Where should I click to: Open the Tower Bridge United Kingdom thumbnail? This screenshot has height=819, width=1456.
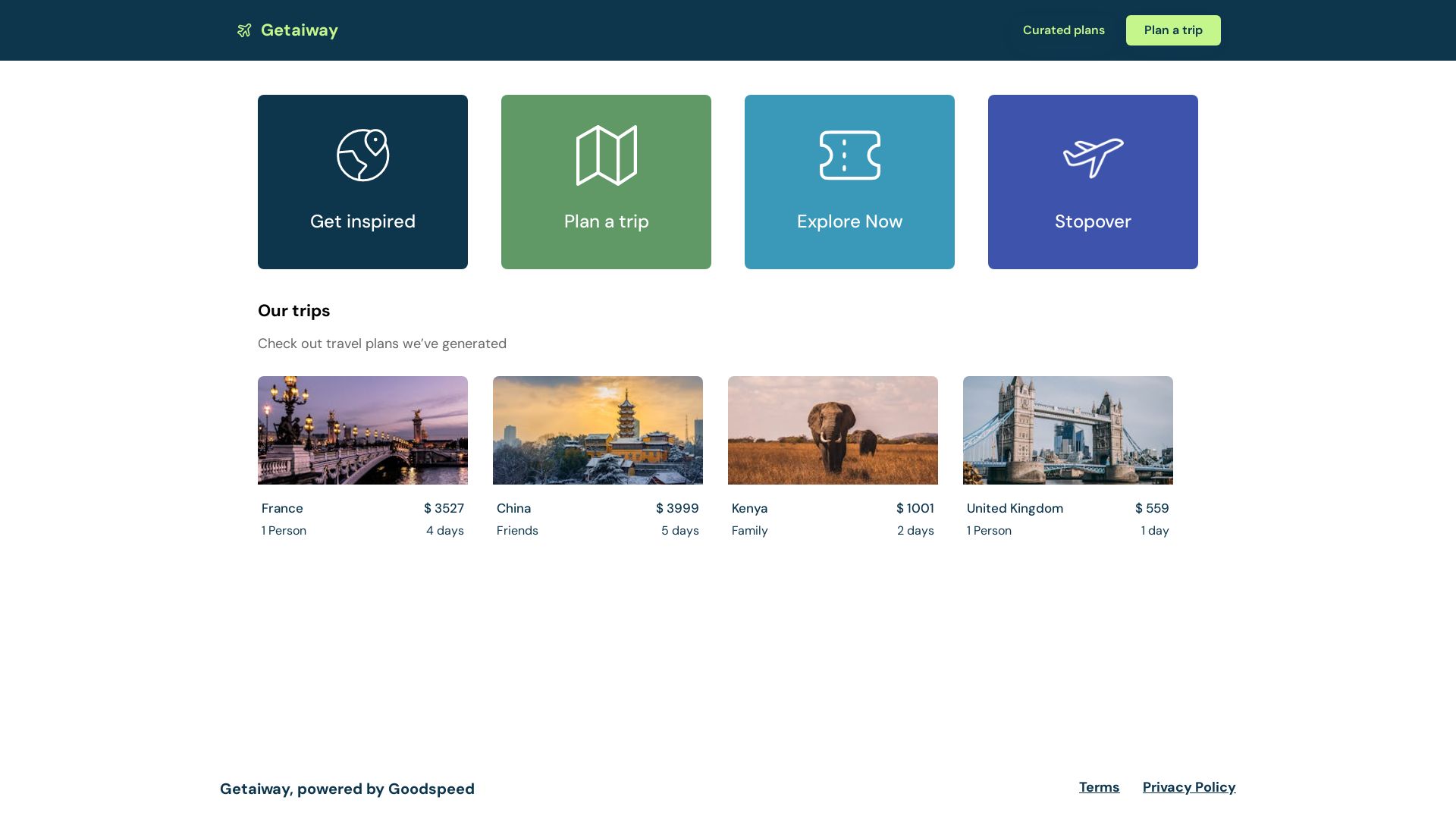pyautogui.click(x=1068, y=430)
